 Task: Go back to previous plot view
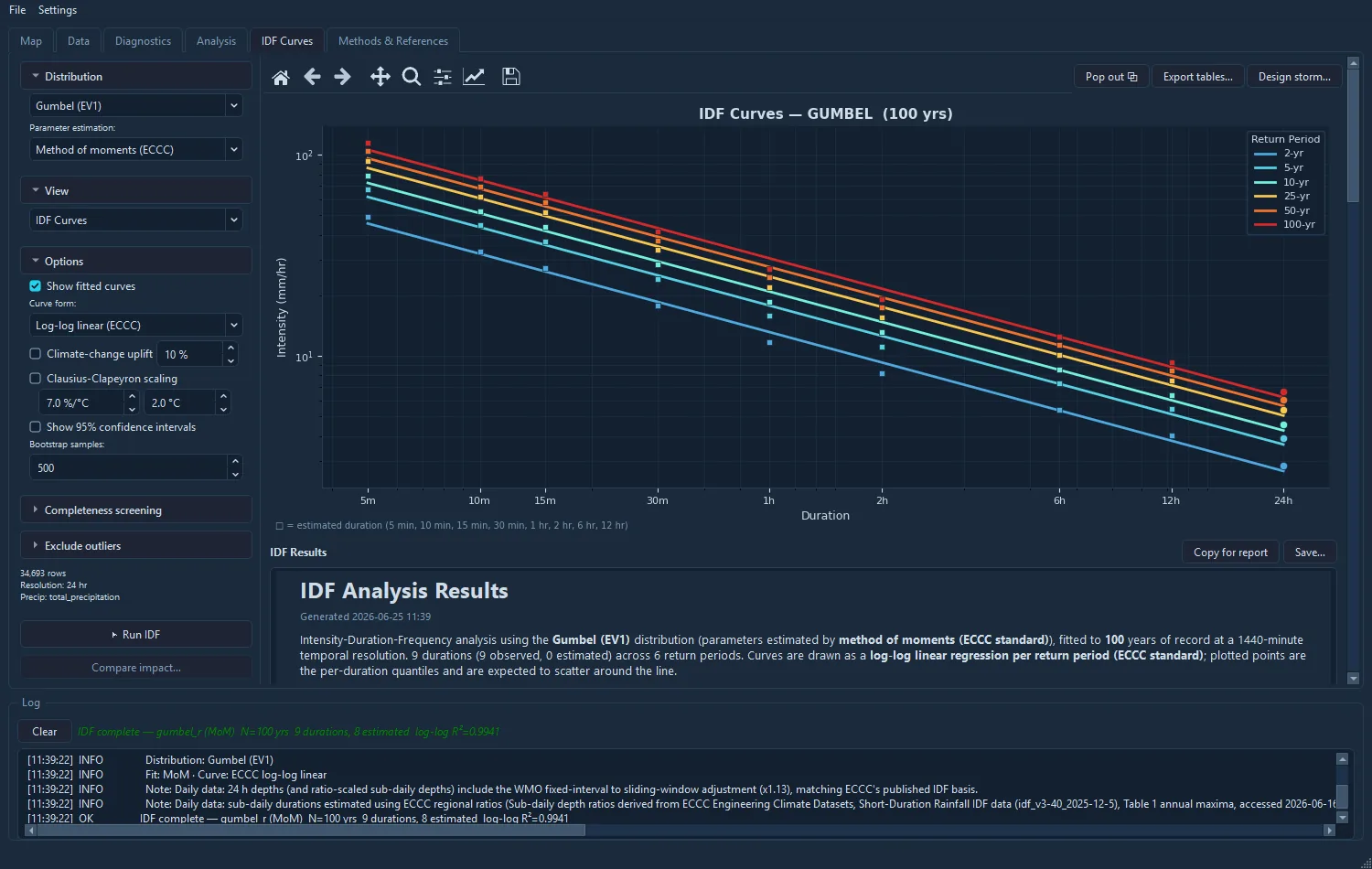click(x=312, y=77)
